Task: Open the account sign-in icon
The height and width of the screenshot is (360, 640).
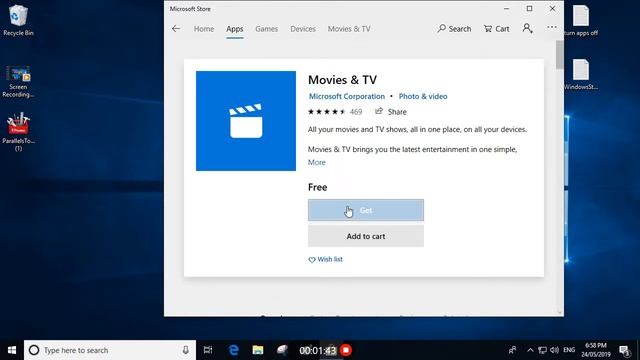Action: pyautogui.click(x=527, y=28)
